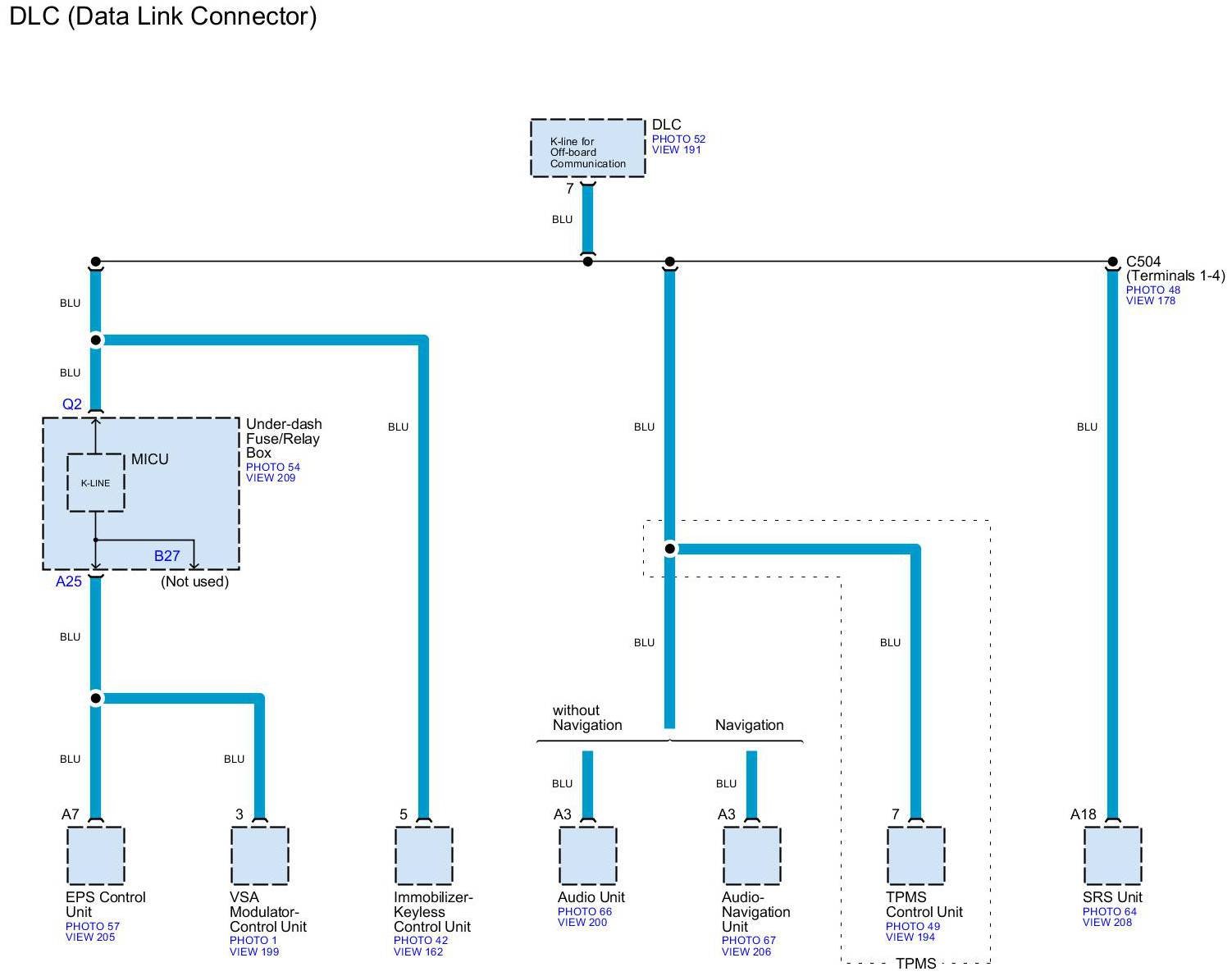
Task: Click VIEW 200 under Audio Unit
Action: point(582,923)
